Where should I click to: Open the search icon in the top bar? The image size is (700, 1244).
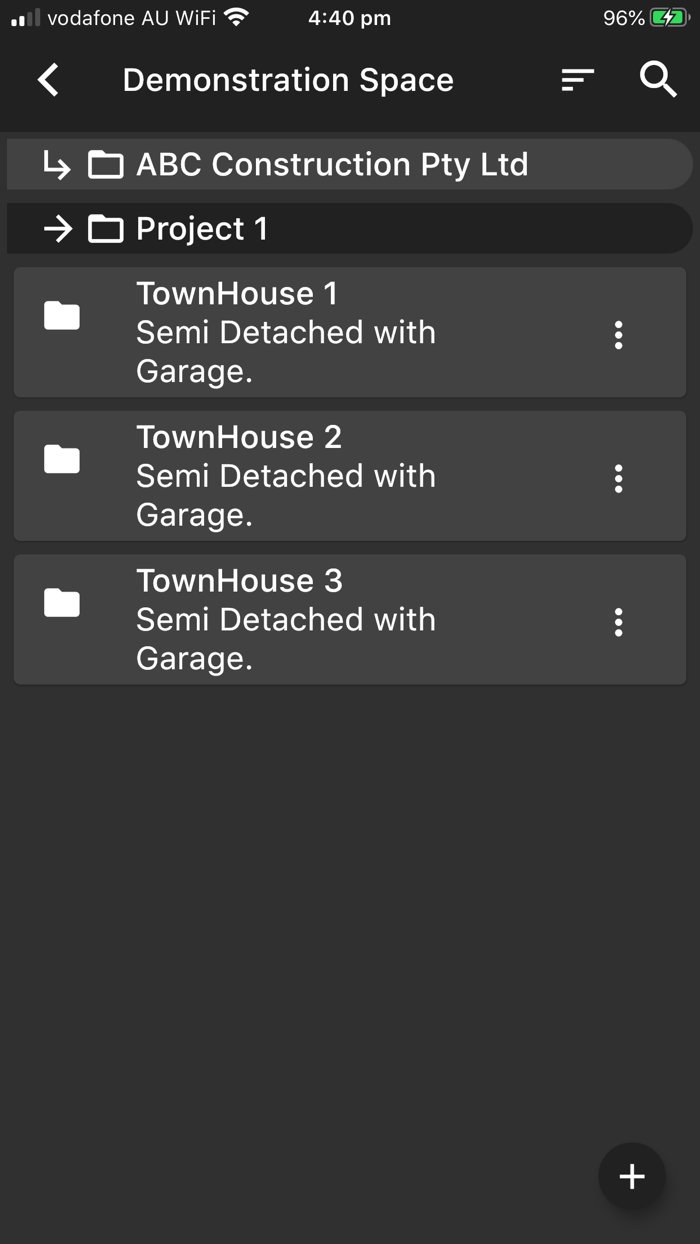[658, 79]
